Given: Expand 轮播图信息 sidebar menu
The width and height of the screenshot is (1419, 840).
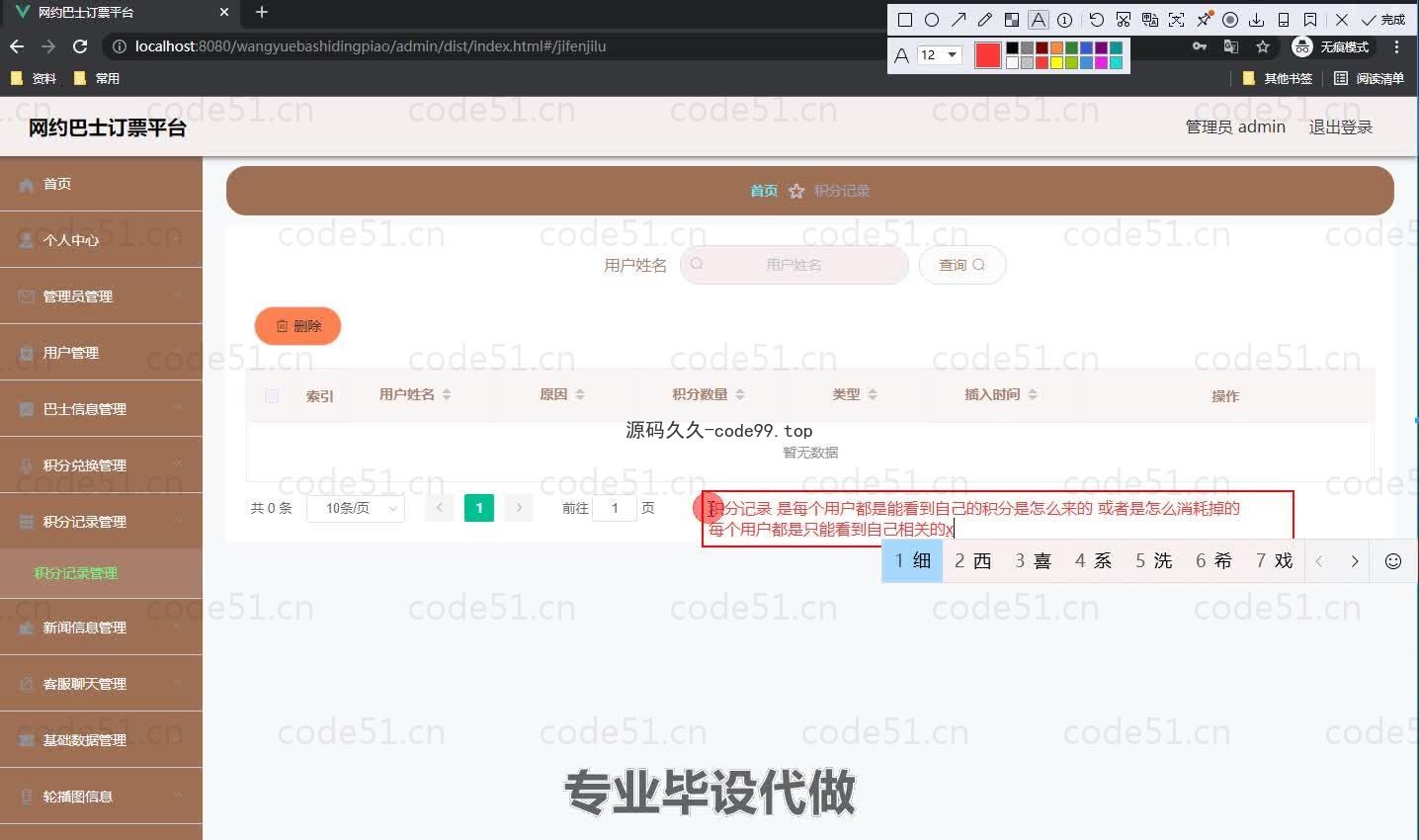Looking at the screenshot, I should coord(101,797).
